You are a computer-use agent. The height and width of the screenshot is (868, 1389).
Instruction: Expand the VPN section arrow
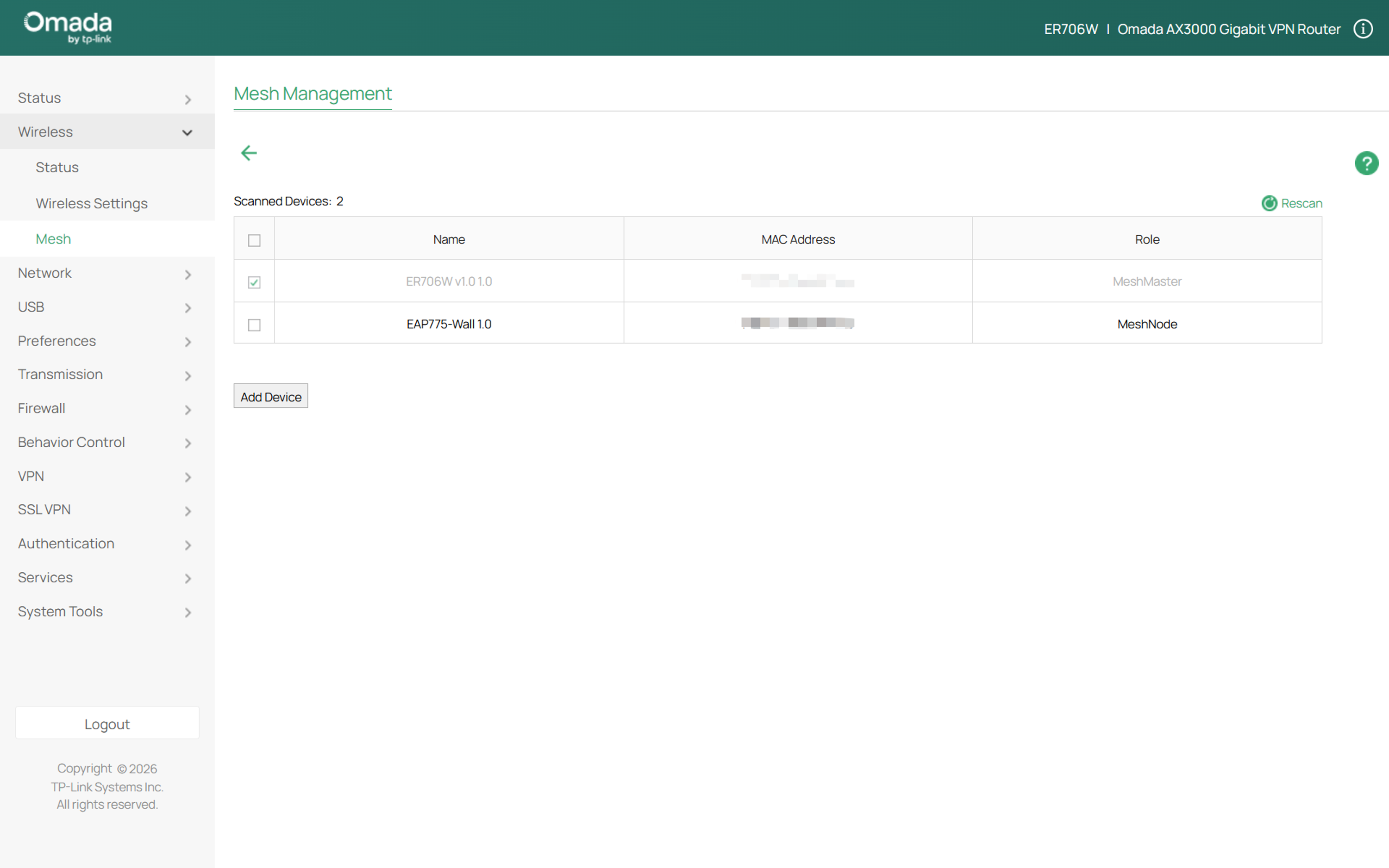[x=188, y=477]
